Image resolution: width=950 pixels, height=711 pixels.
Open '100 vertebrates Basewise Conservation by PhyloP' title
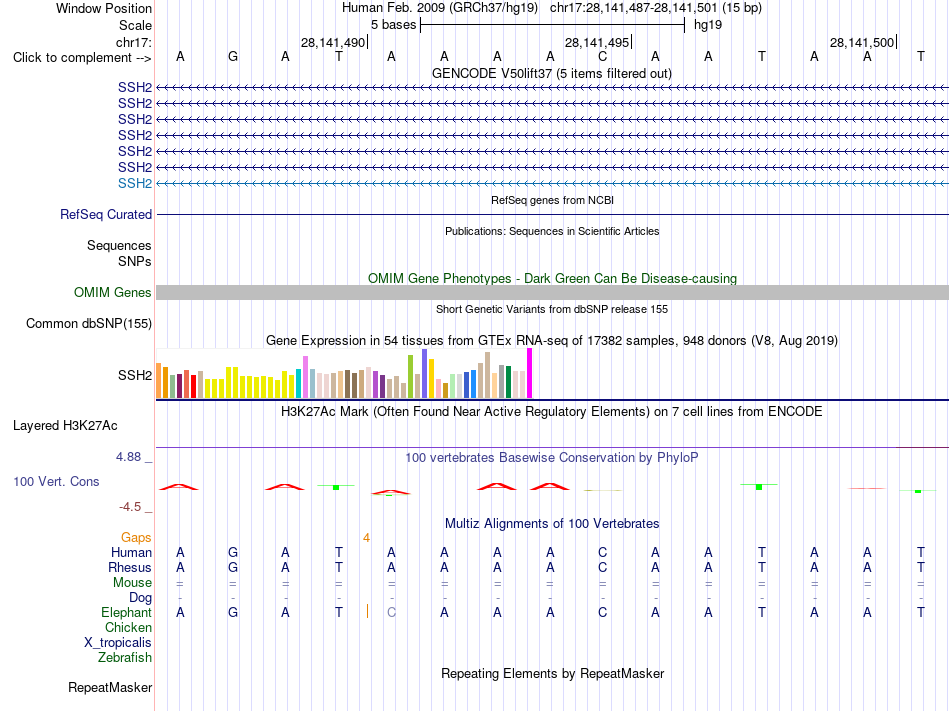[x=551, y=457]
